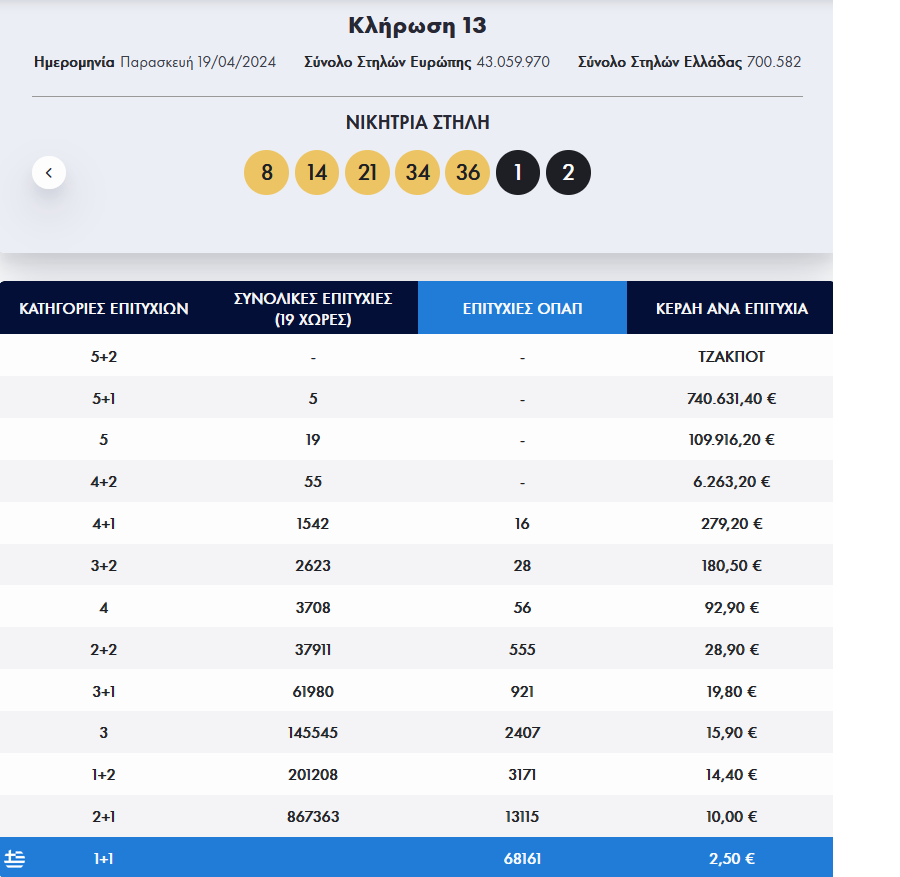Click the Greek flag icon in the 1+1 row
The image size is (900, 877).
tap(14, 859)
